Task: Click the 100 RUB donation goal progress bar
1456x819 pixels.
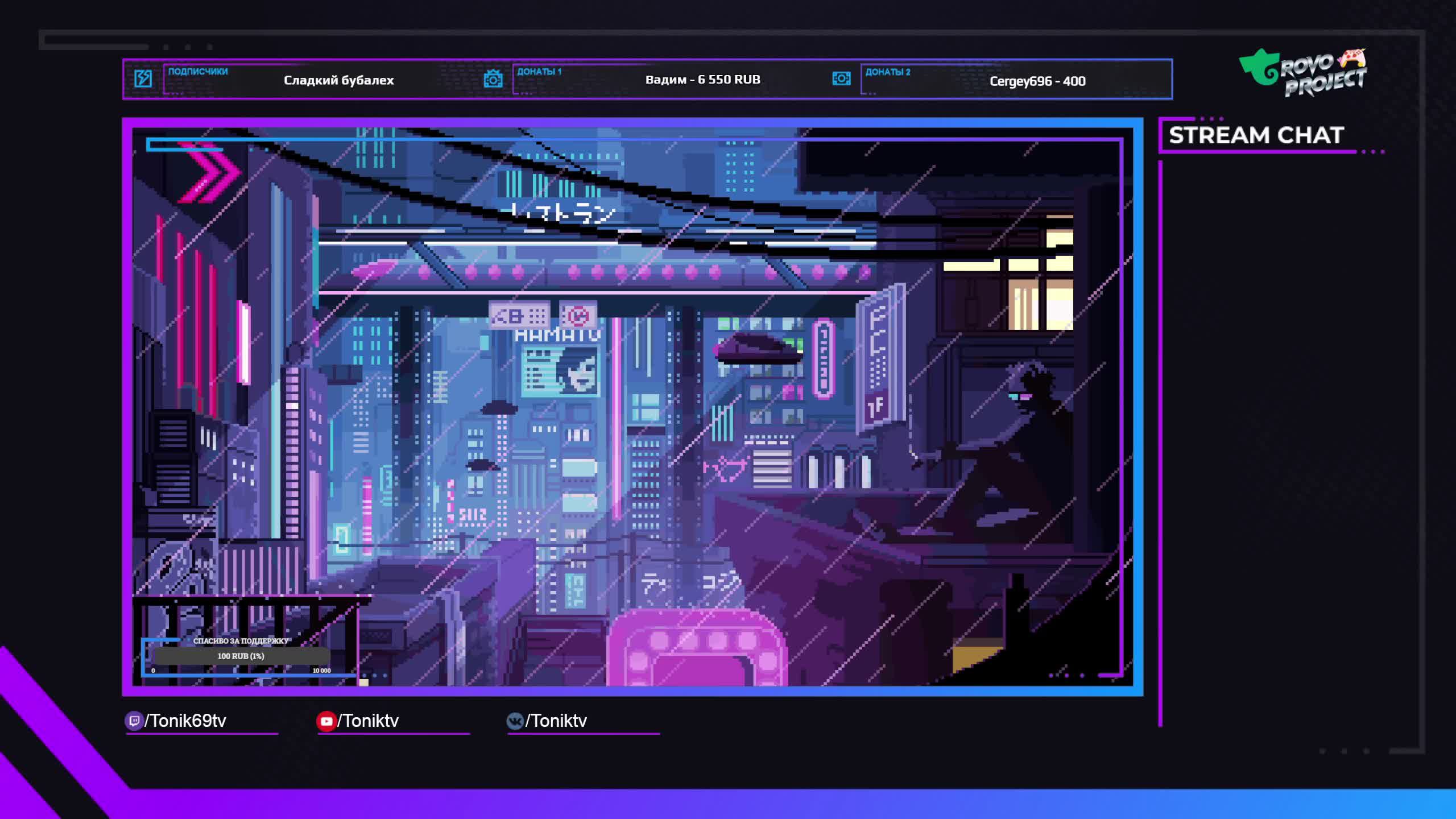Action: pos(241,656)
